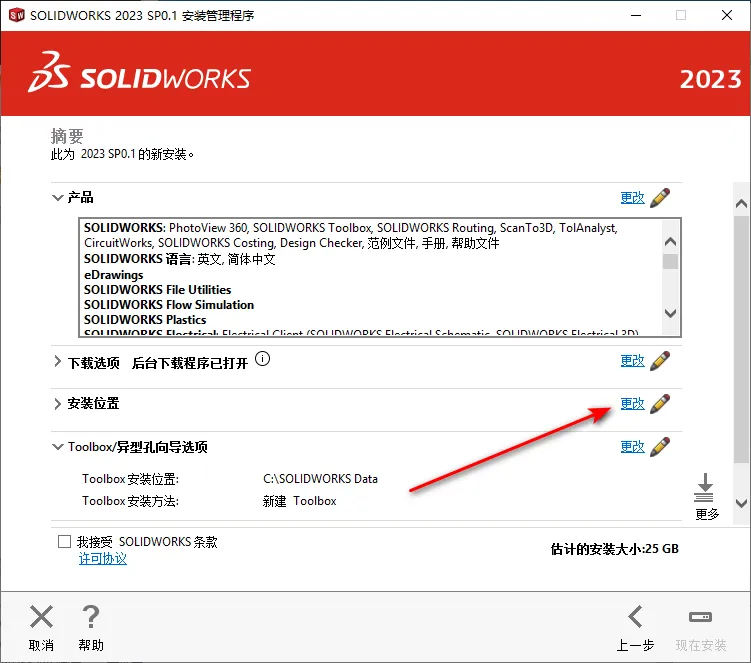Image resolution: width=751 pixels, height=663 pixels.
Task: Click the main summary scrollbar up arrow
Action: [741, 204]
